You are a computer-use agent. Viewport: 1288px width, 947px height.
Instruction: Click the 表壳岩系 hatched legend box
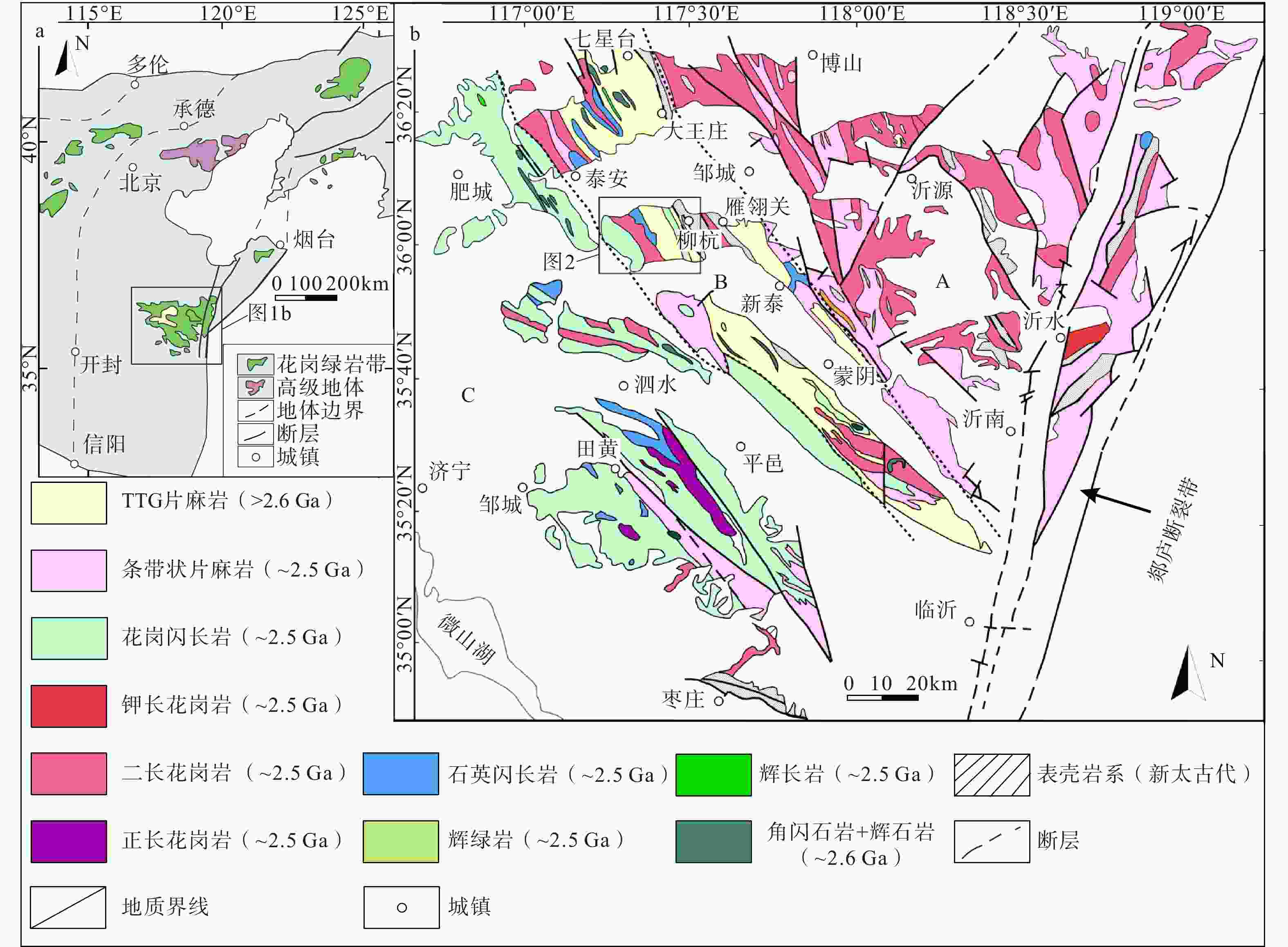click(992, 774)
